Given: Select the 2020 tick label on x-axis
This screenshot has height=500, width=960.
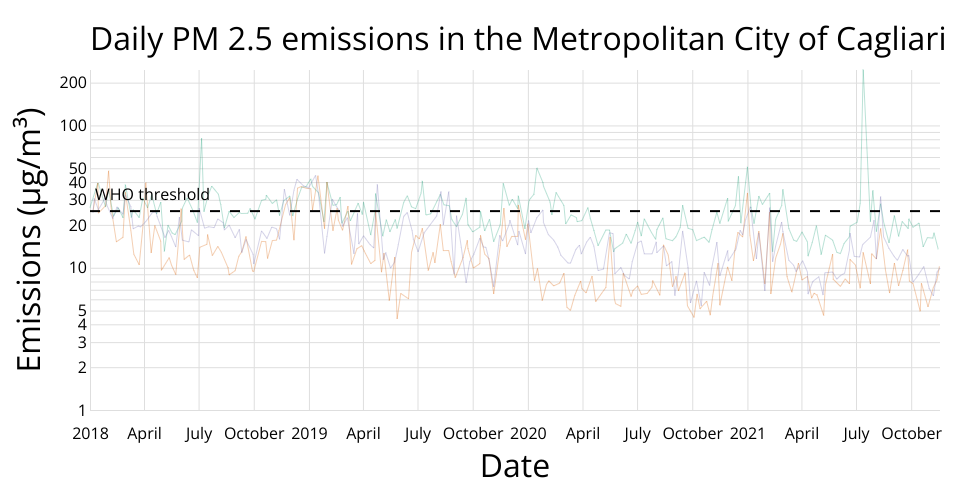Looking at the screenshot, I should pyautogui.click(x=528, y=433).
